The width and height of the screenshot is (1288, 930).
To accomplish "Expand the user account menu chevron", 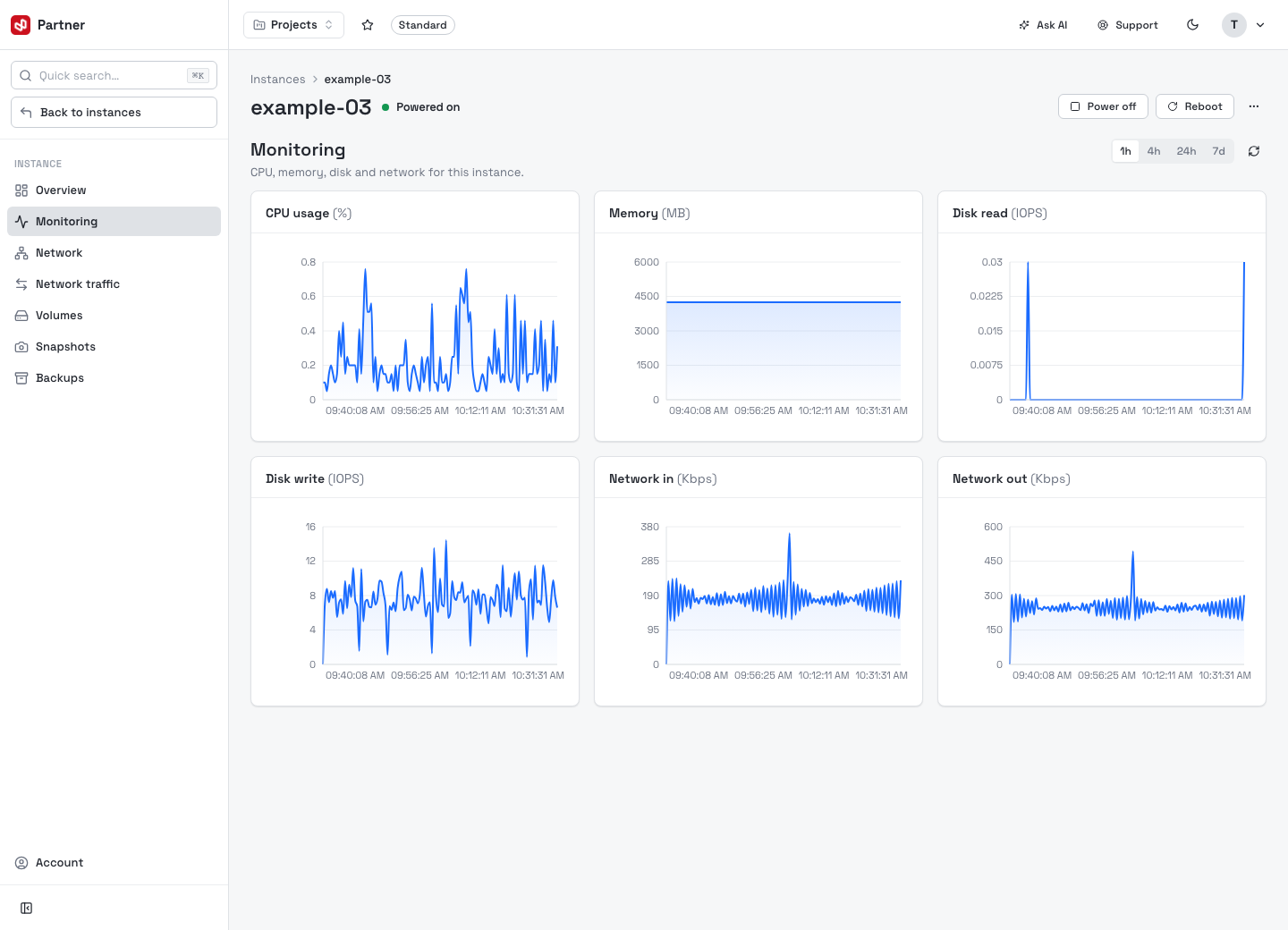I will point(1260,25).
